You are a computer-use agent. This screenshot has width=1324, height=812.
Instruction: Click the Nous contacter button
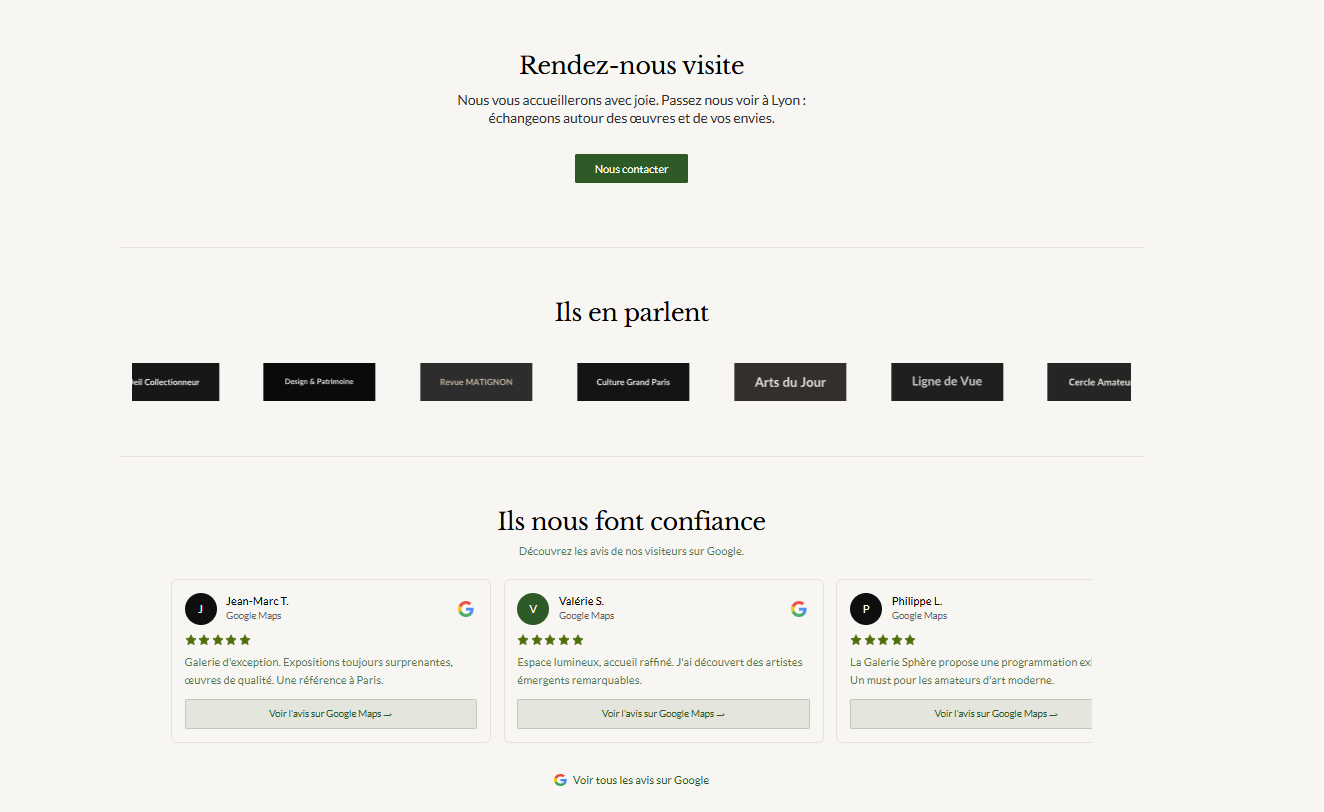point(631,169)
